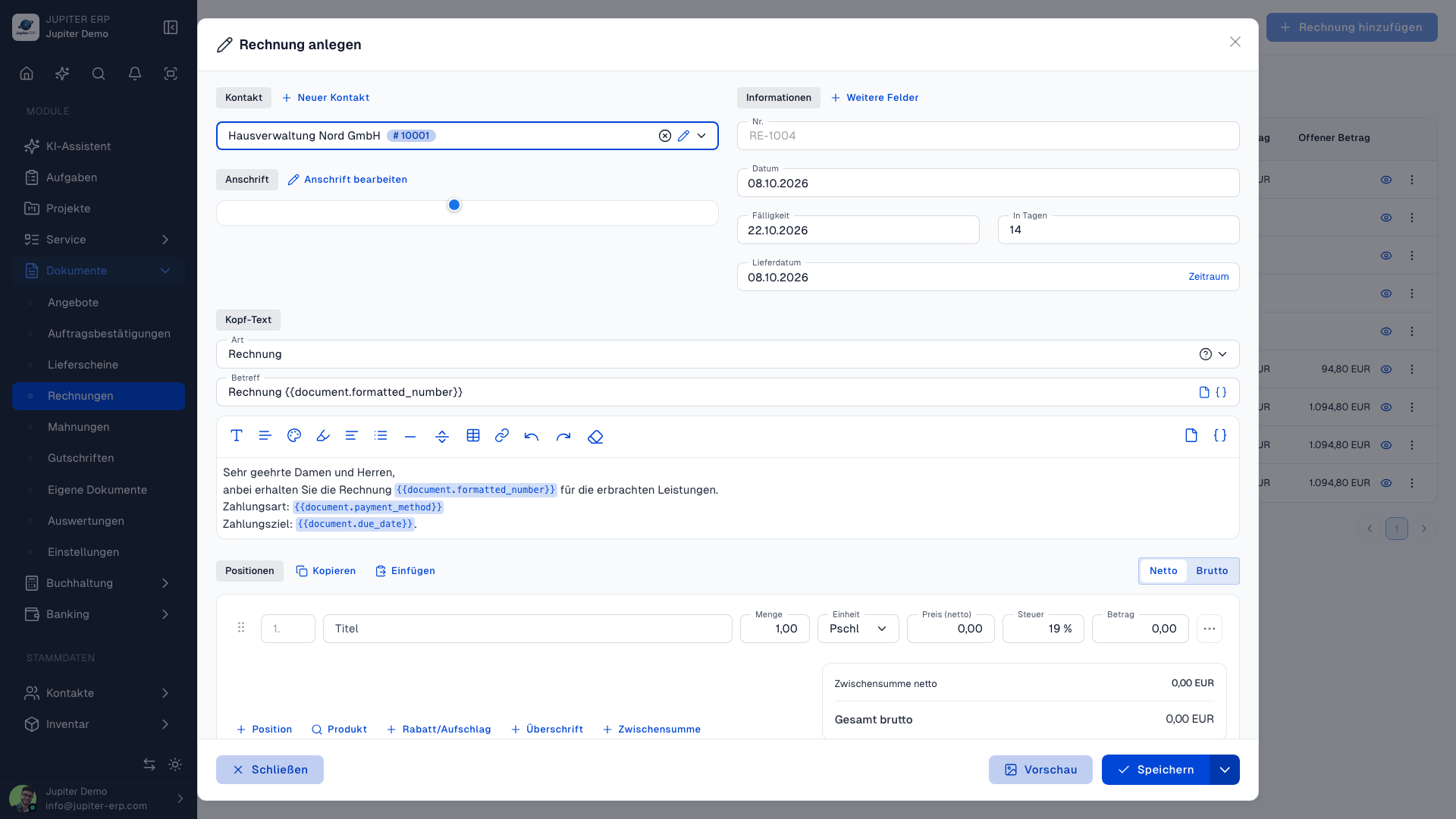The width and height of the screenshot is (1456, 819).
Task: Open the Art dropdown showing Rechnung
Action: coord(727,354)
